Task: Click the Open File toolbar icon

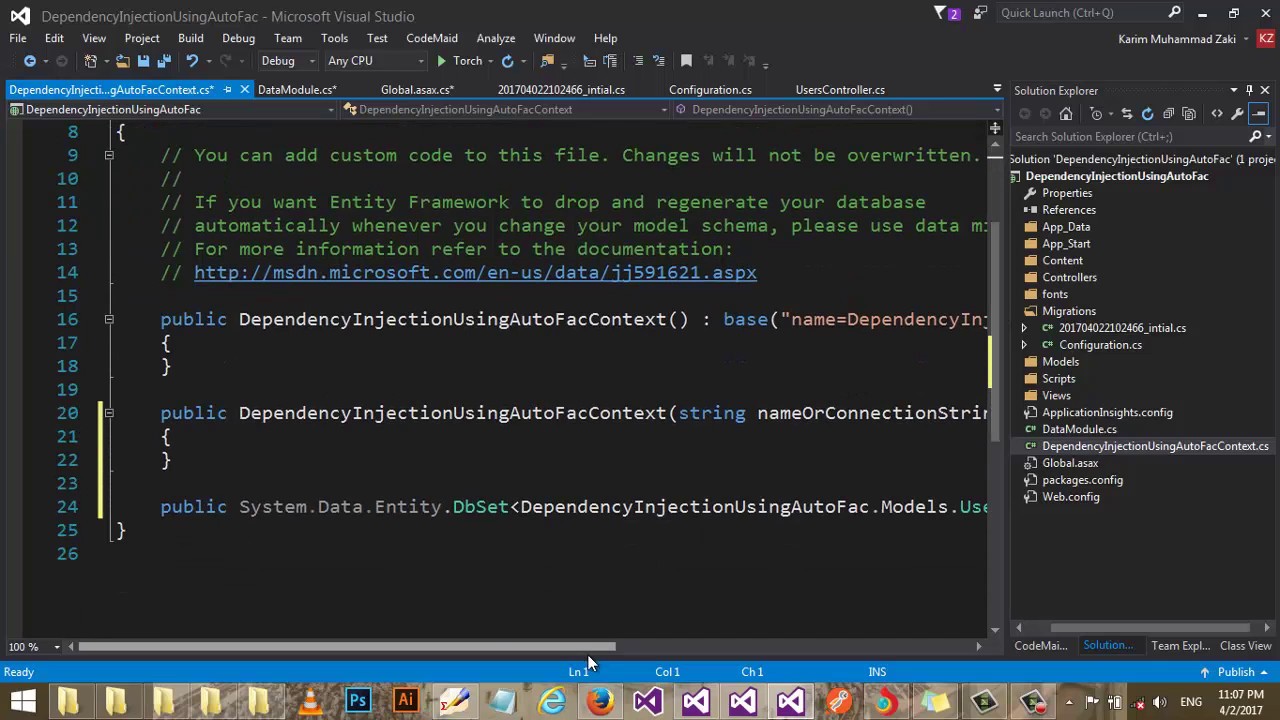Action: click(123, 61)
